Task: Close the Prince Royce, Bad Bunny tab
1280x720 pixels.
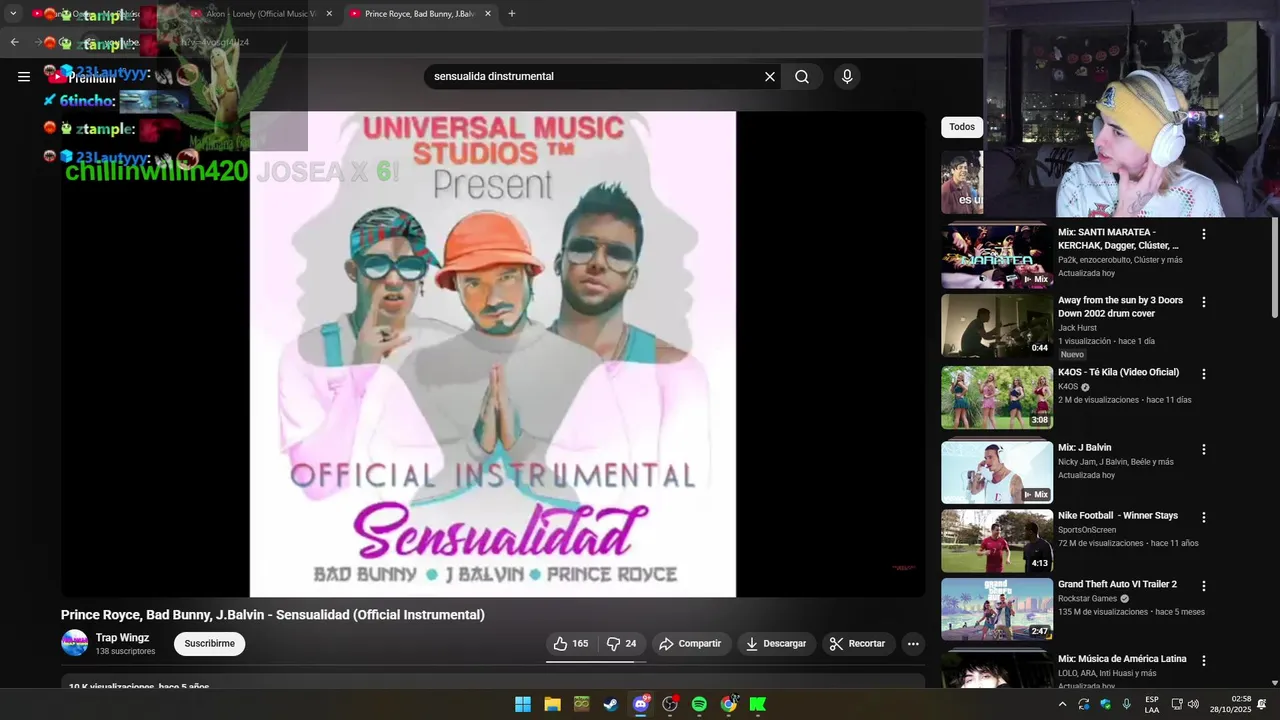Action: tap(488, 14)
